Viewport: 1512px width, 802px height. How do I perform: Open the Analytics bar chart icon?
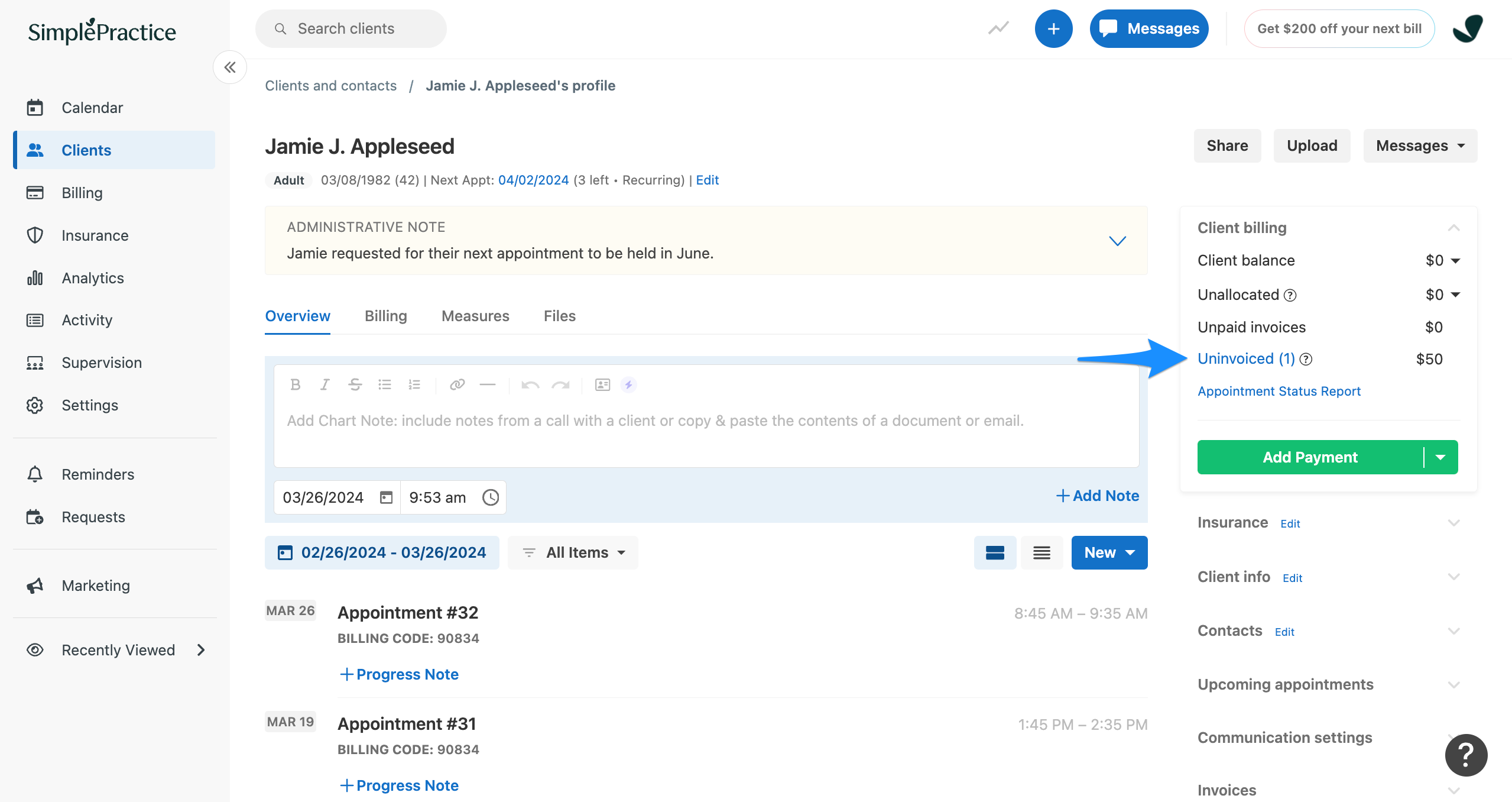[35, 278]
